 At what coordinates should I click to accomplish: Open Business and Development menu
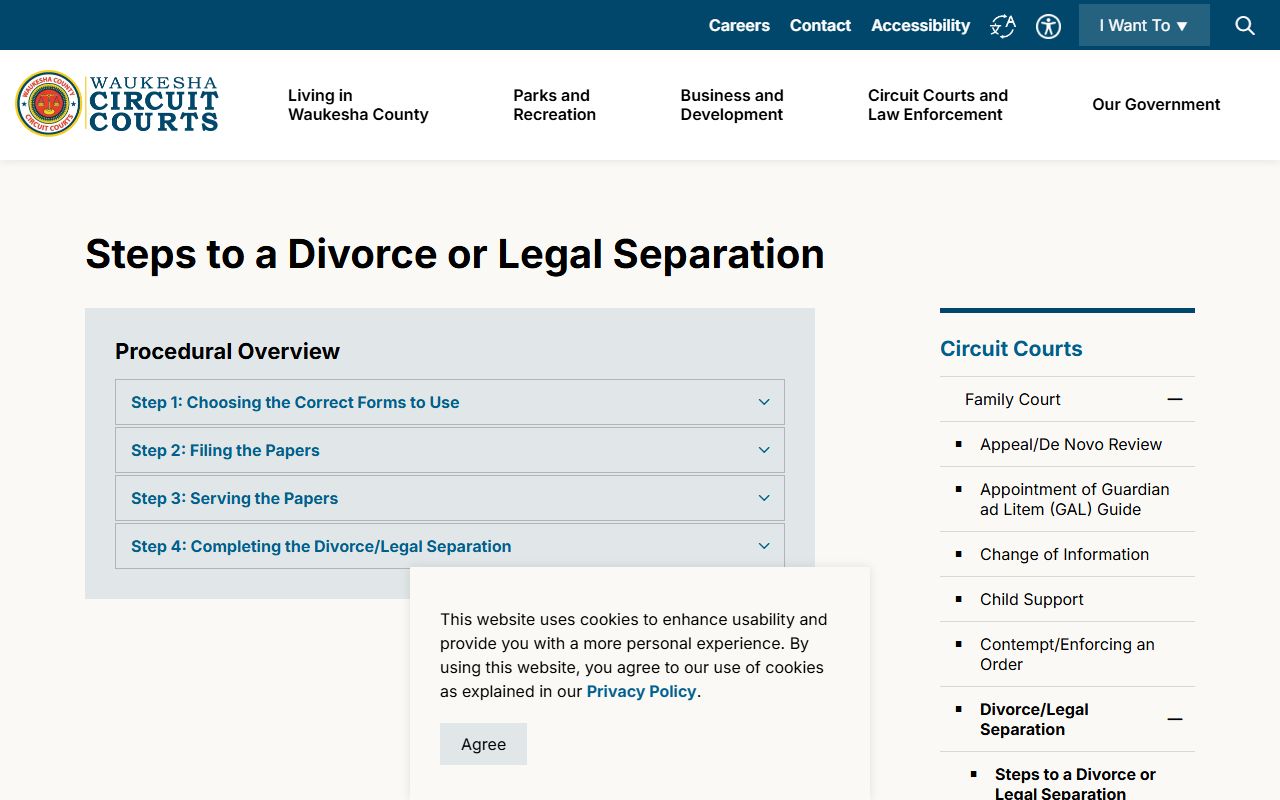(x=732, y=105)
